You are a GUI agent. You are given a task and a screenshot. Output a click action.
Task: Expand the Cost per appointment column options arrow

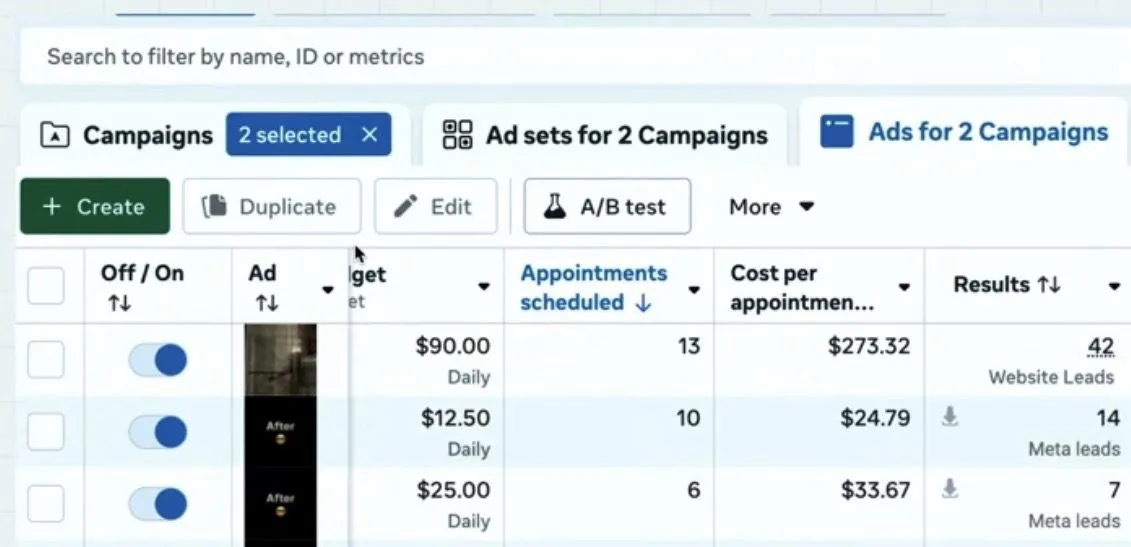pos(904,288)
